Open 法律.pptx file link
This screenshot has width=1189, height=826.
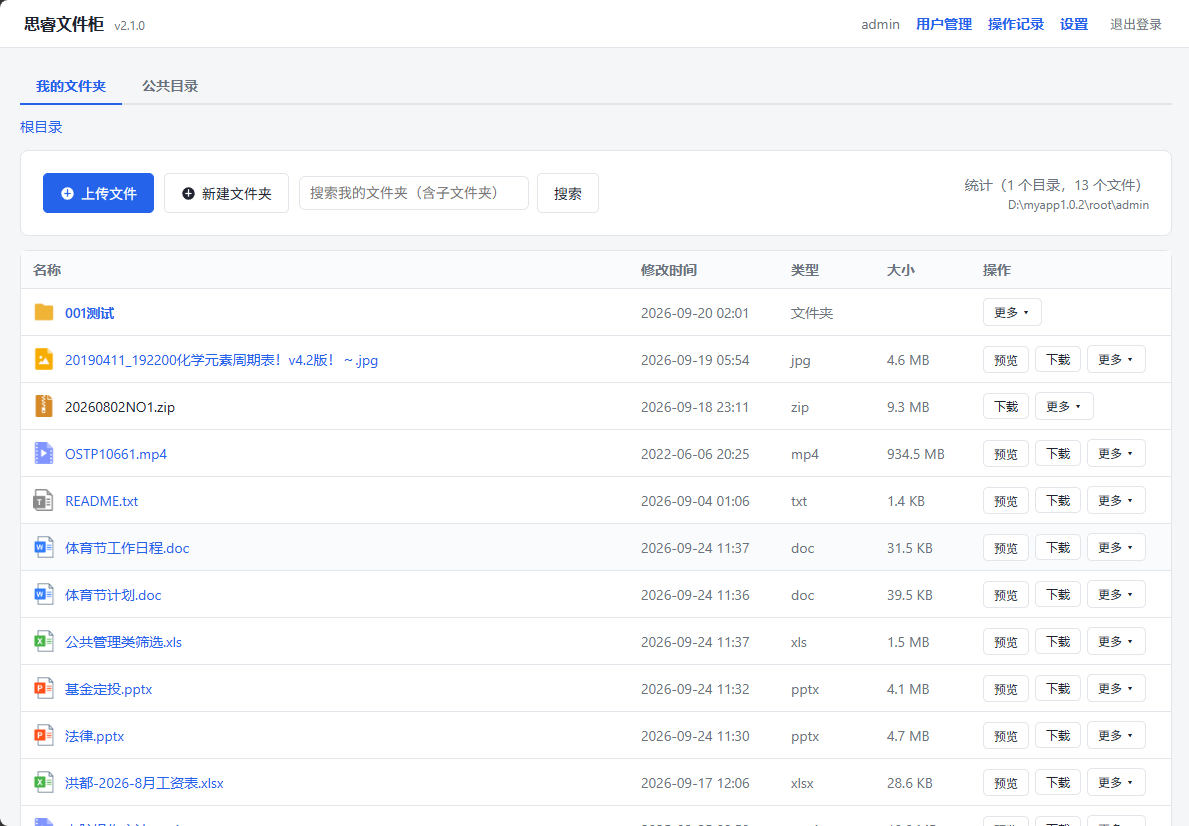pyautogui.click(x=94, y=736)
